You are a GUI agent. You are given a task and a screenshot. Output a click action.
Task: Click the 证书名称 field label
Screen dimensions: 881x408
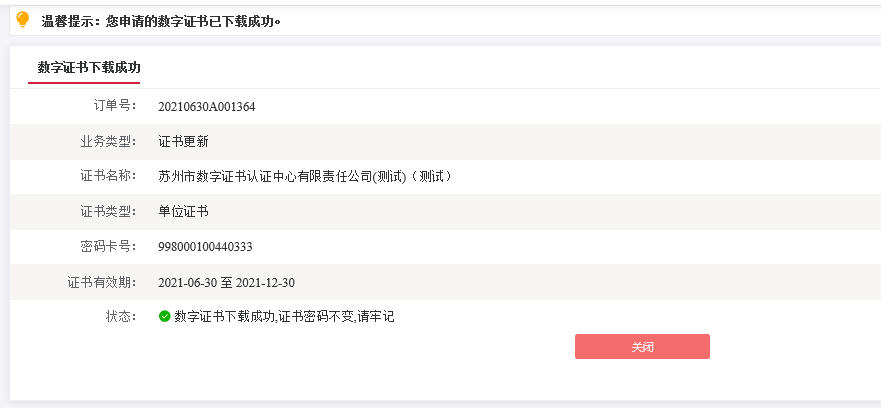click(x=108, y=176)
